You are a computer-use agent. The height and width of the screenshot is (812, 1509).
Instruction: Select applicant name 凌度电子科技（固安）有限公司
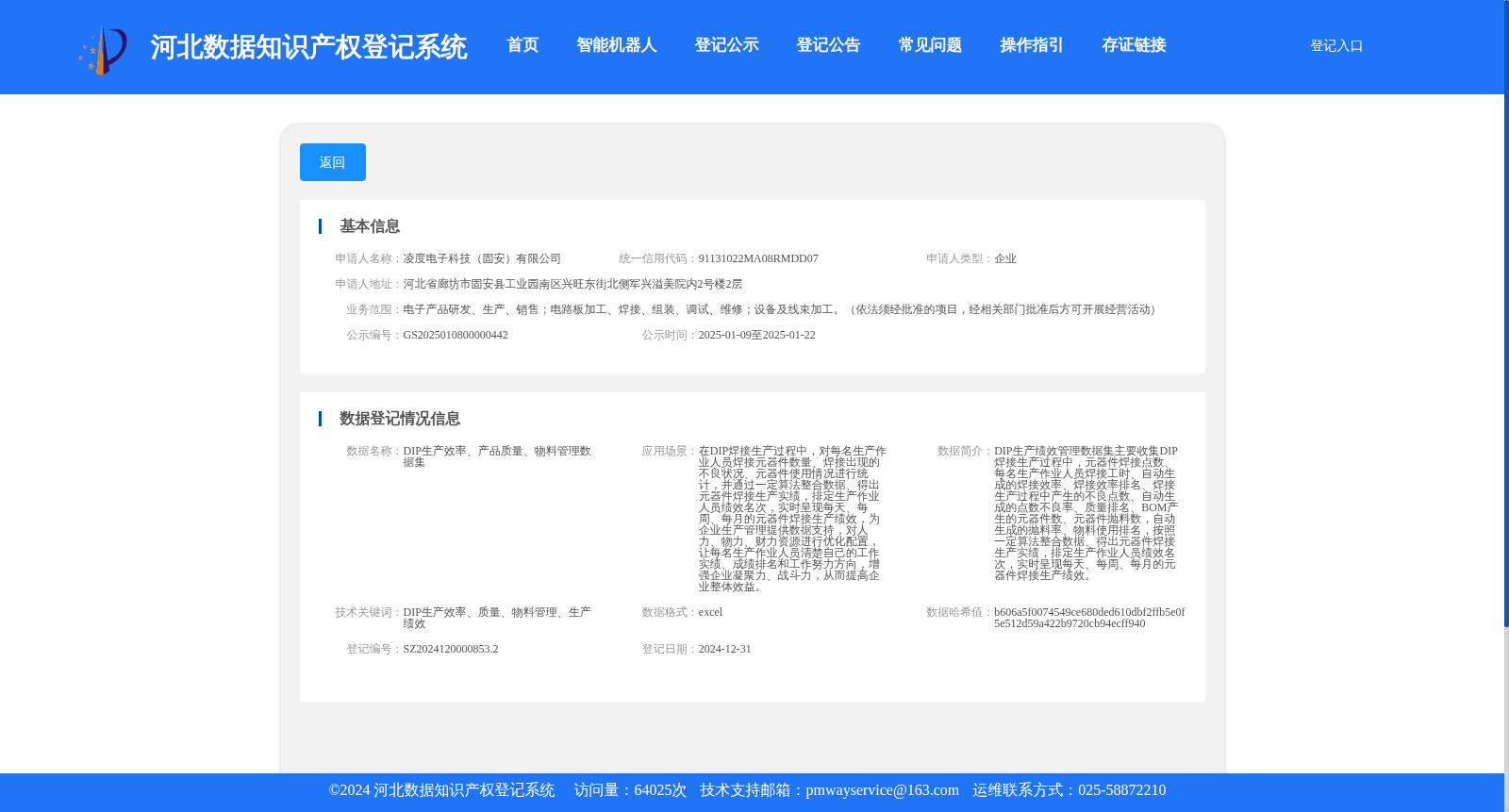[482, 258]
